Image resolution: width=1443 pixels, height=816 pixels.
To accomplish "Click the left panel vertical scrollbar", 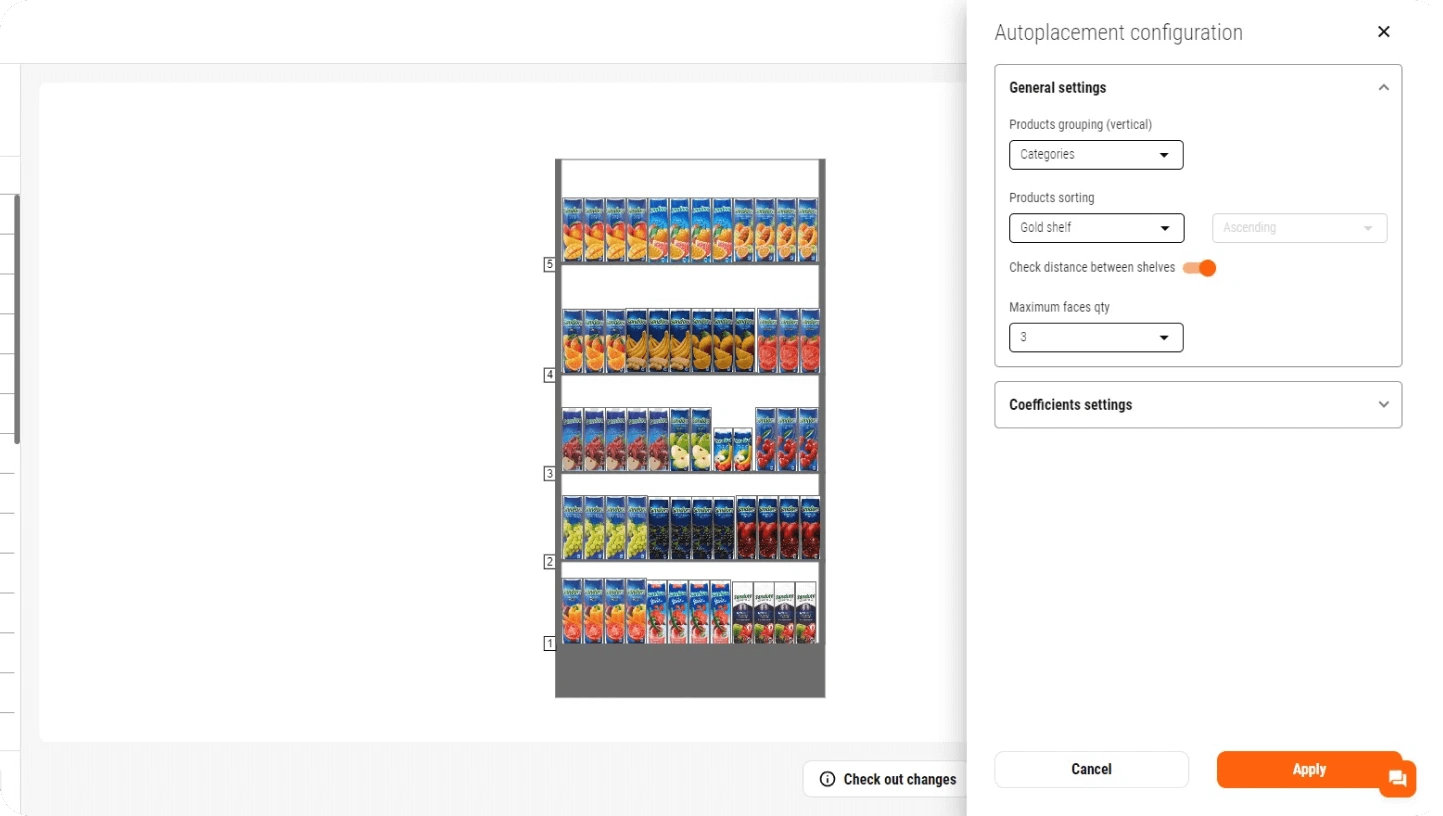I will pos(17,320).
